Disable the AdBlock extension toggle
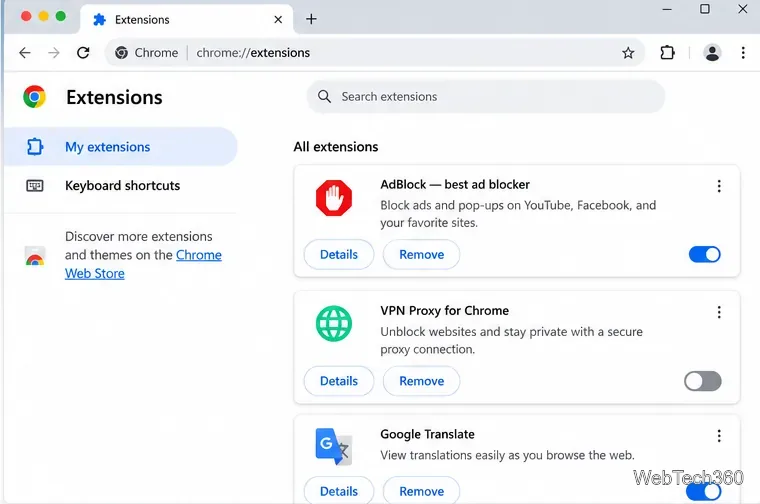Viewport: 760px width, 504px height. (705, 254)
